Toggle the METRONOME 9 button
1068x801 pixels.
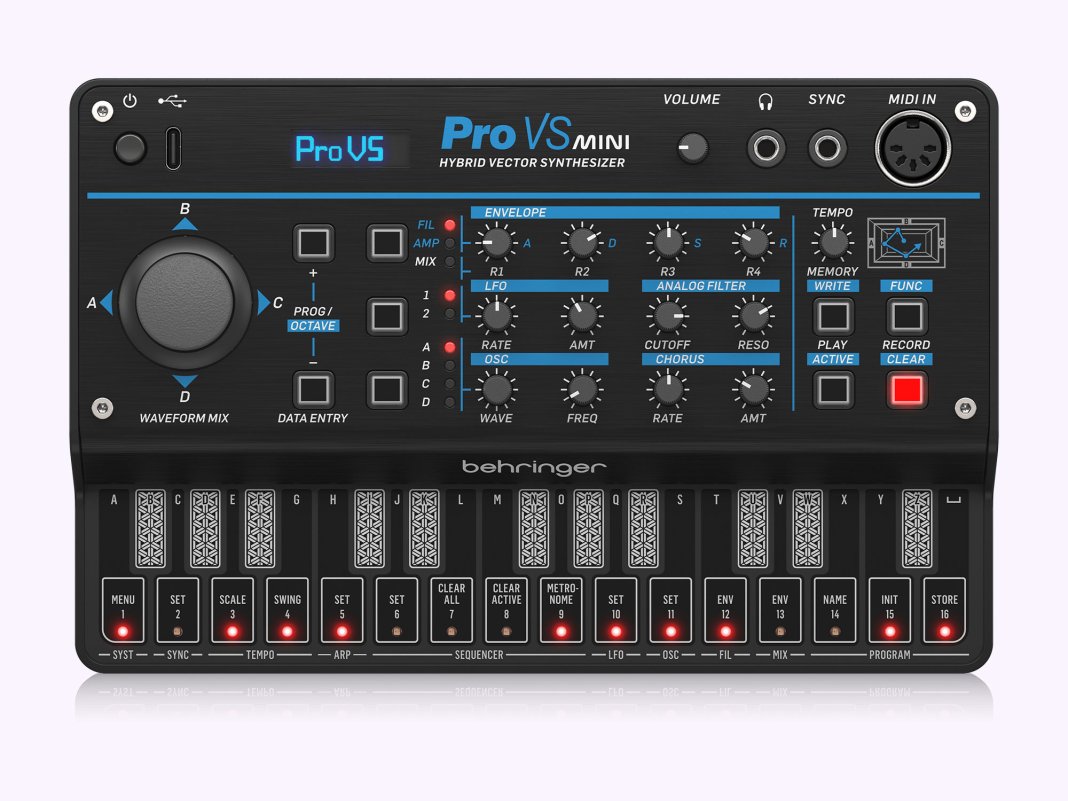561,610
